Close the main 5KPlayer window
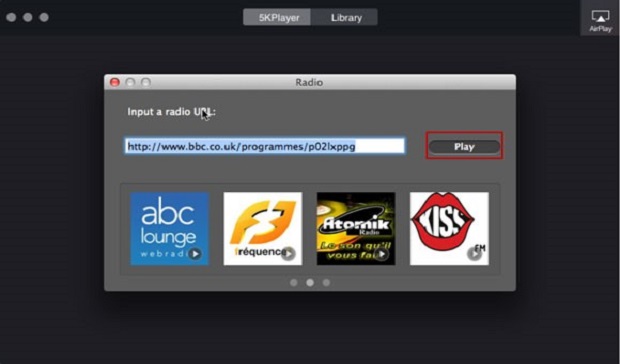The height and width of the screenshot is (364, 620). coord(11,17)
